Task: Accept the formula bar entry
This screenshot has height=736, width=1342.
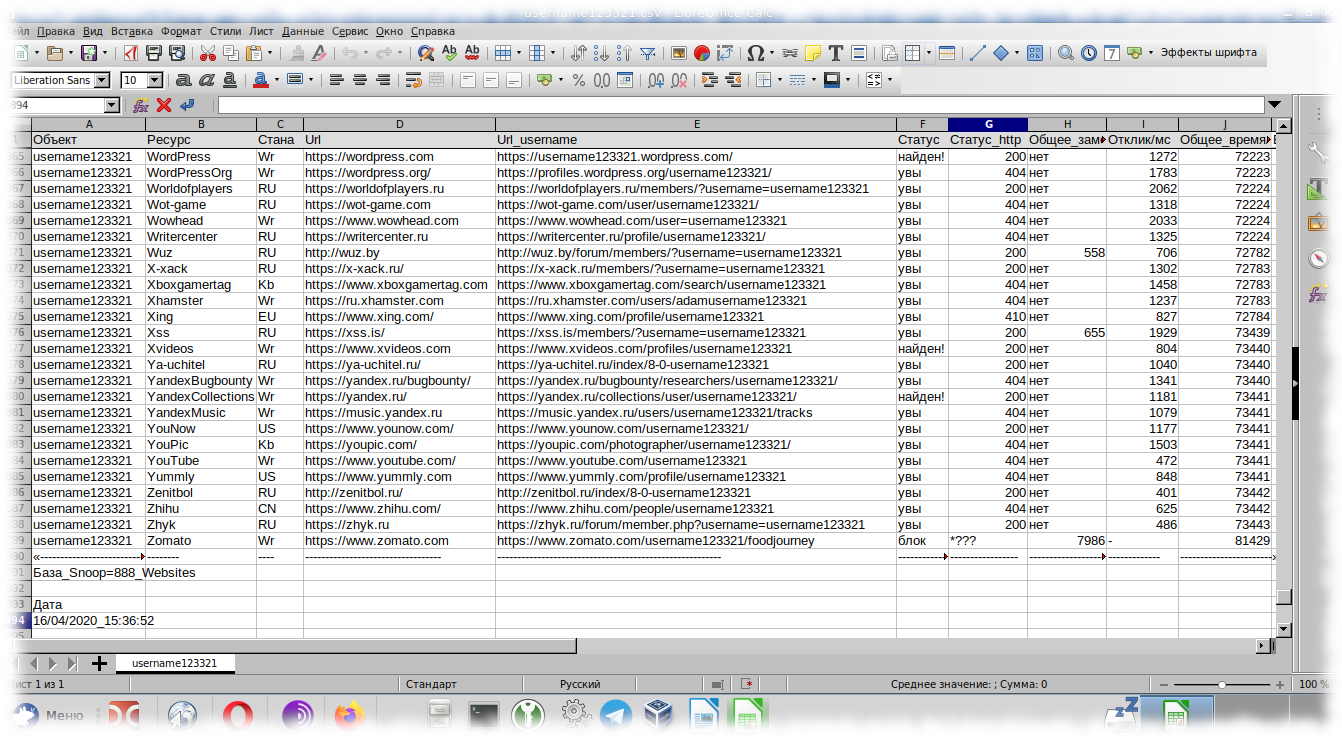Action: pos(187,105)
